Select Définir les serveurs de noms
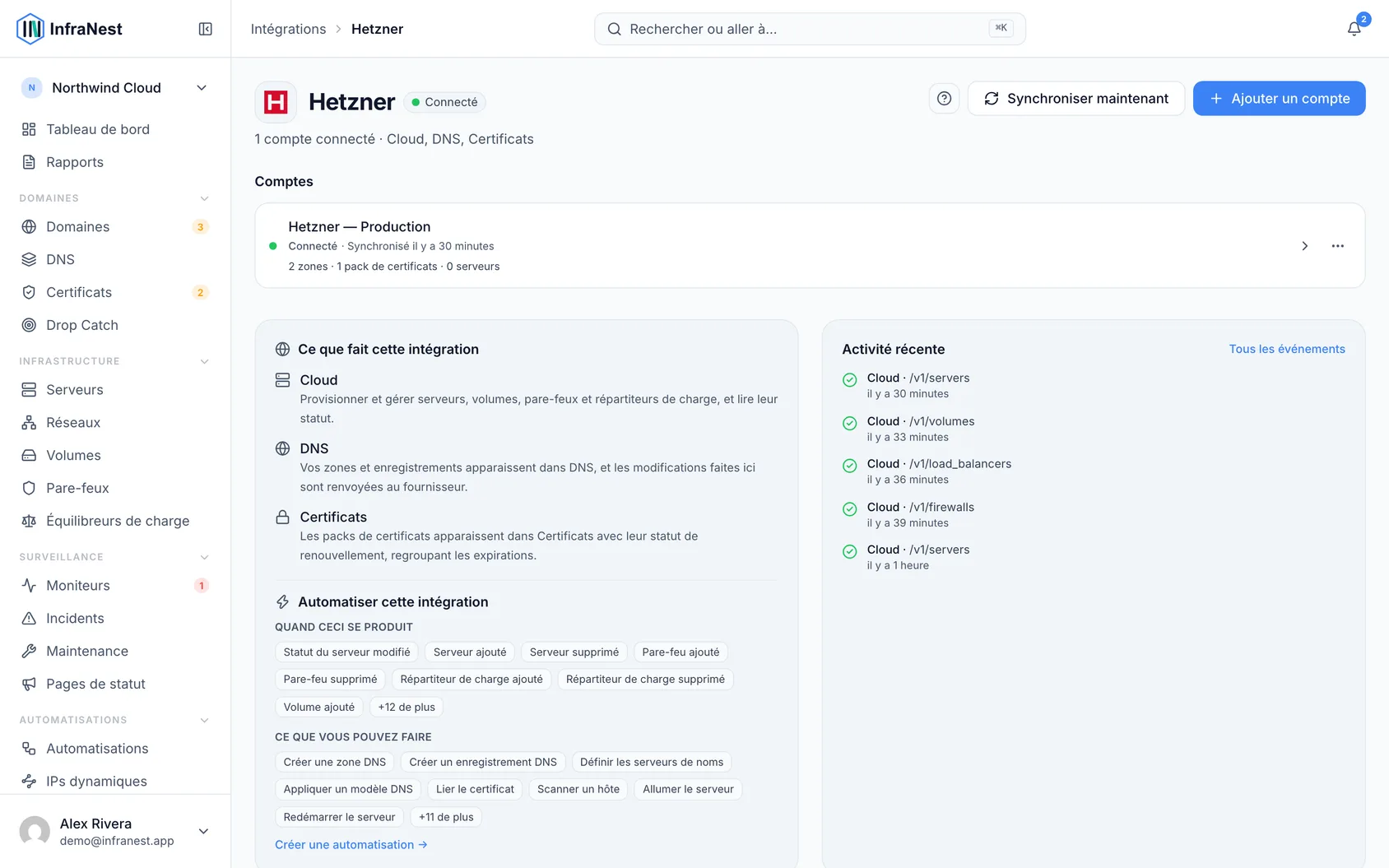 click(652, 763)
